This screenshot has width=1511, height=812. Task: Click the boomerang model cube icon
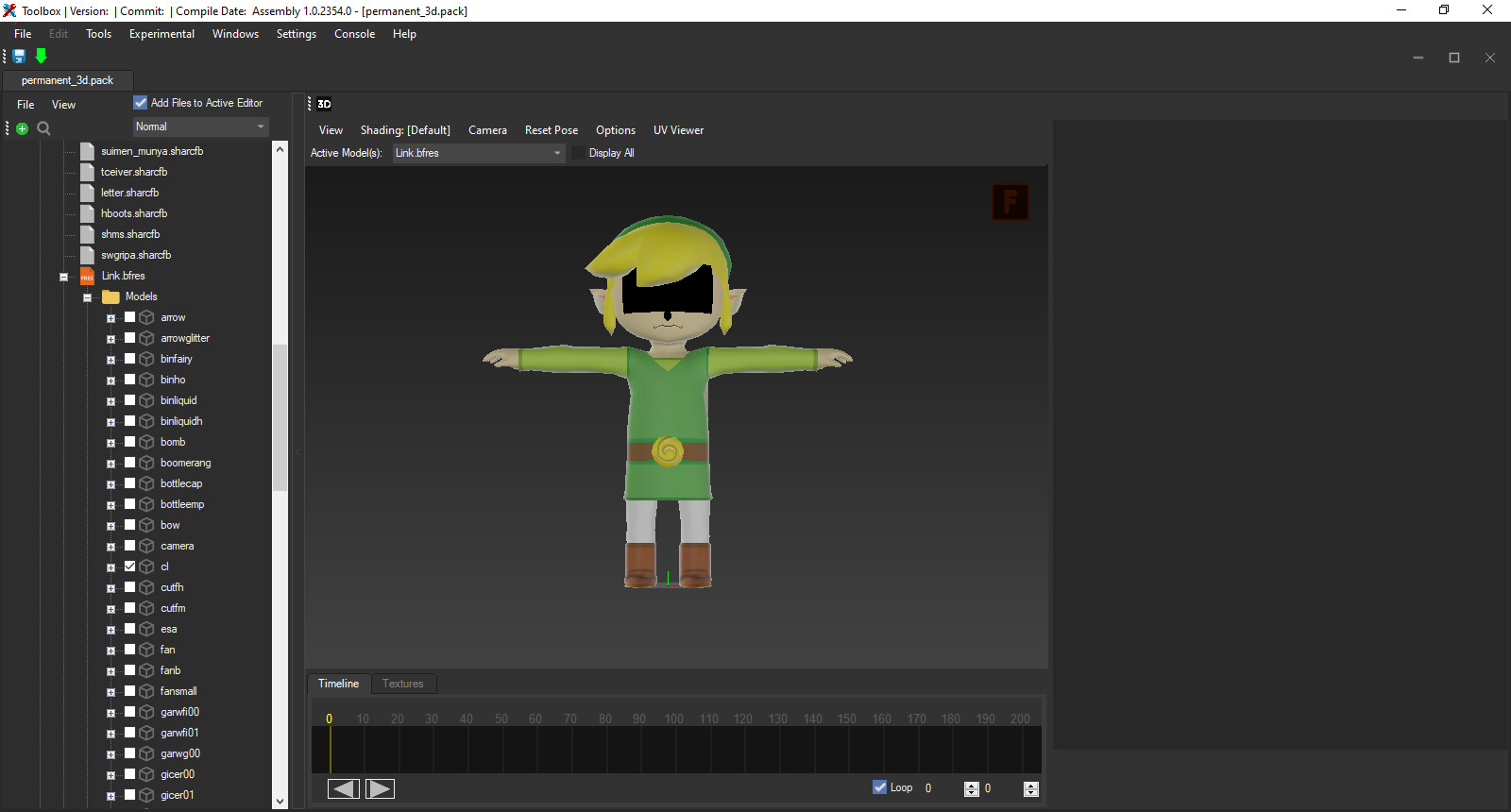coord(146,463)
